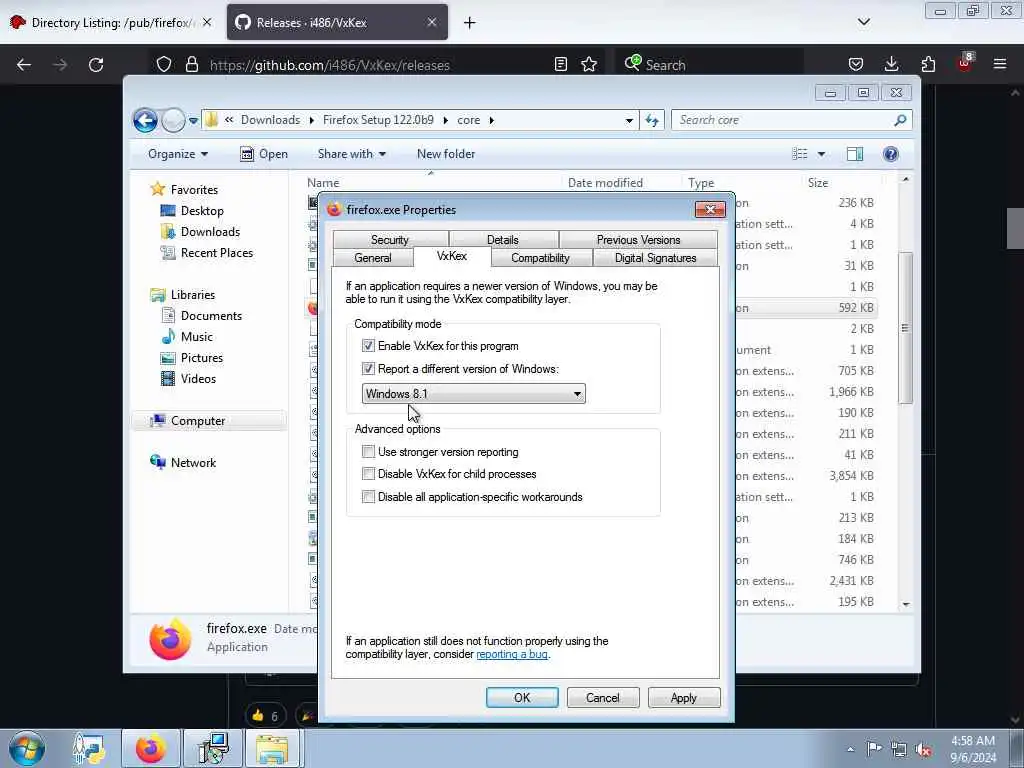List all tabs dropdown chevron
The image size is (1024, 768).
point(863,22)
